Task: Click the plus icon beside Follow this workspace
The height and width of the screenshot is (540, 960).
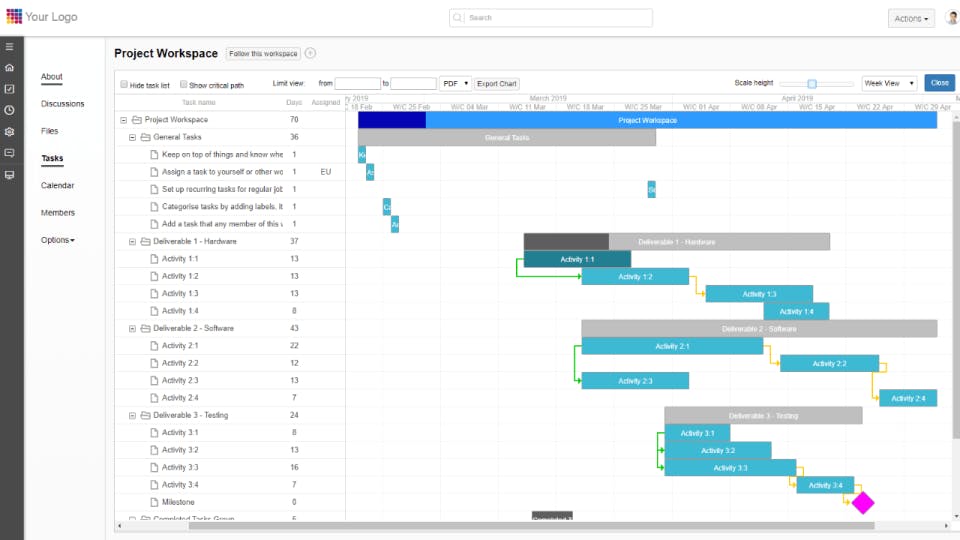Action: click(310, 53)
